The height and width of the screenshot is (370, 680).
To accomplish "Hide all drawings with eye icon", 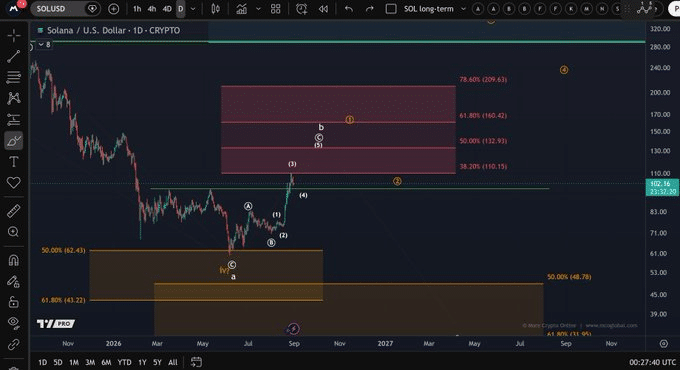I will (13, 322).
